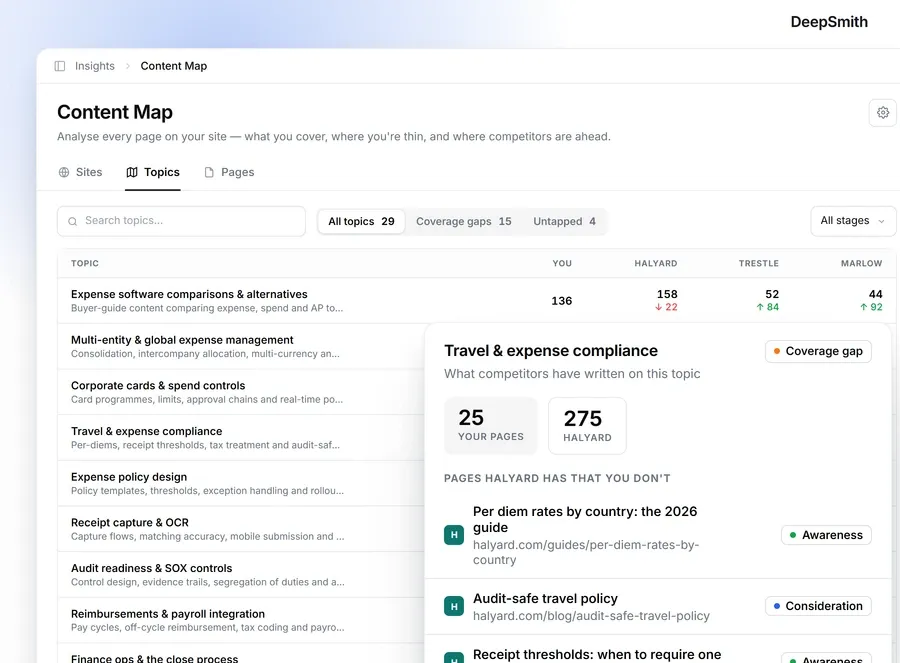Switch to the Sites tab
Viewport: 900px width, 663px height.
[x=80, y=172]
